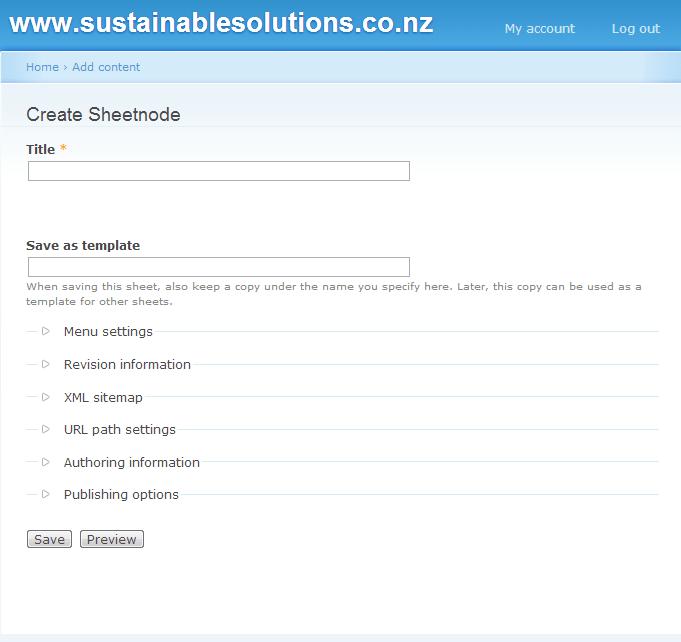Click the Save button
The image size is (681, 642).
click(50, 539)
